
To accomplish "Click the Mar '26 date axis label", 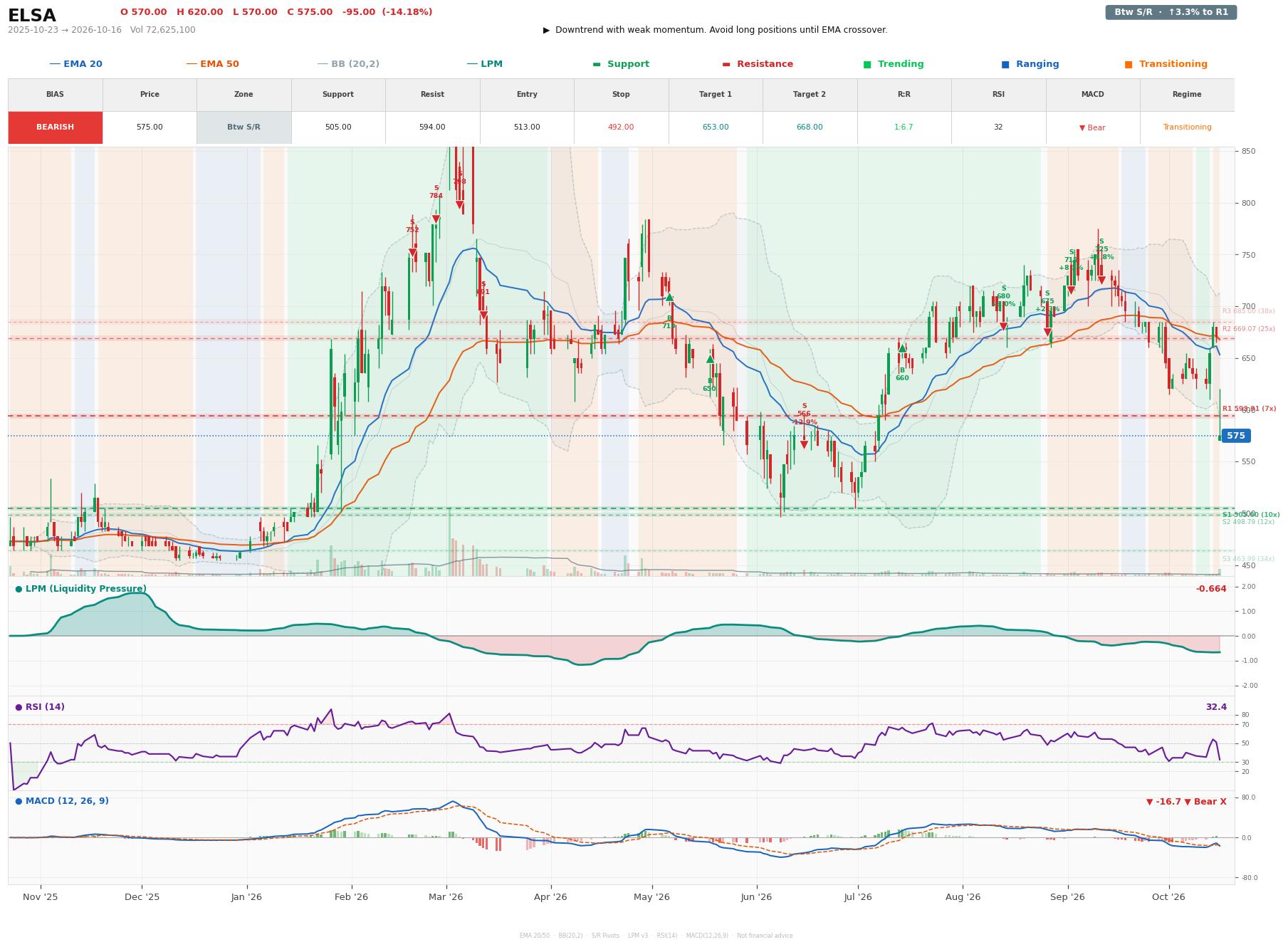I will pyautogui.click(x=446, y=897).
